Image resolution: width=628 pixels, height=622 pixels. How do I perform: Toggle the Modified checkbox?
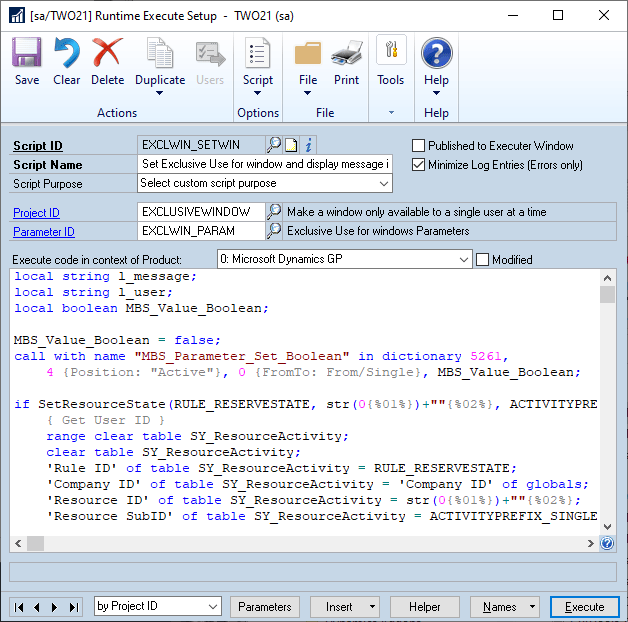point(482,260)
